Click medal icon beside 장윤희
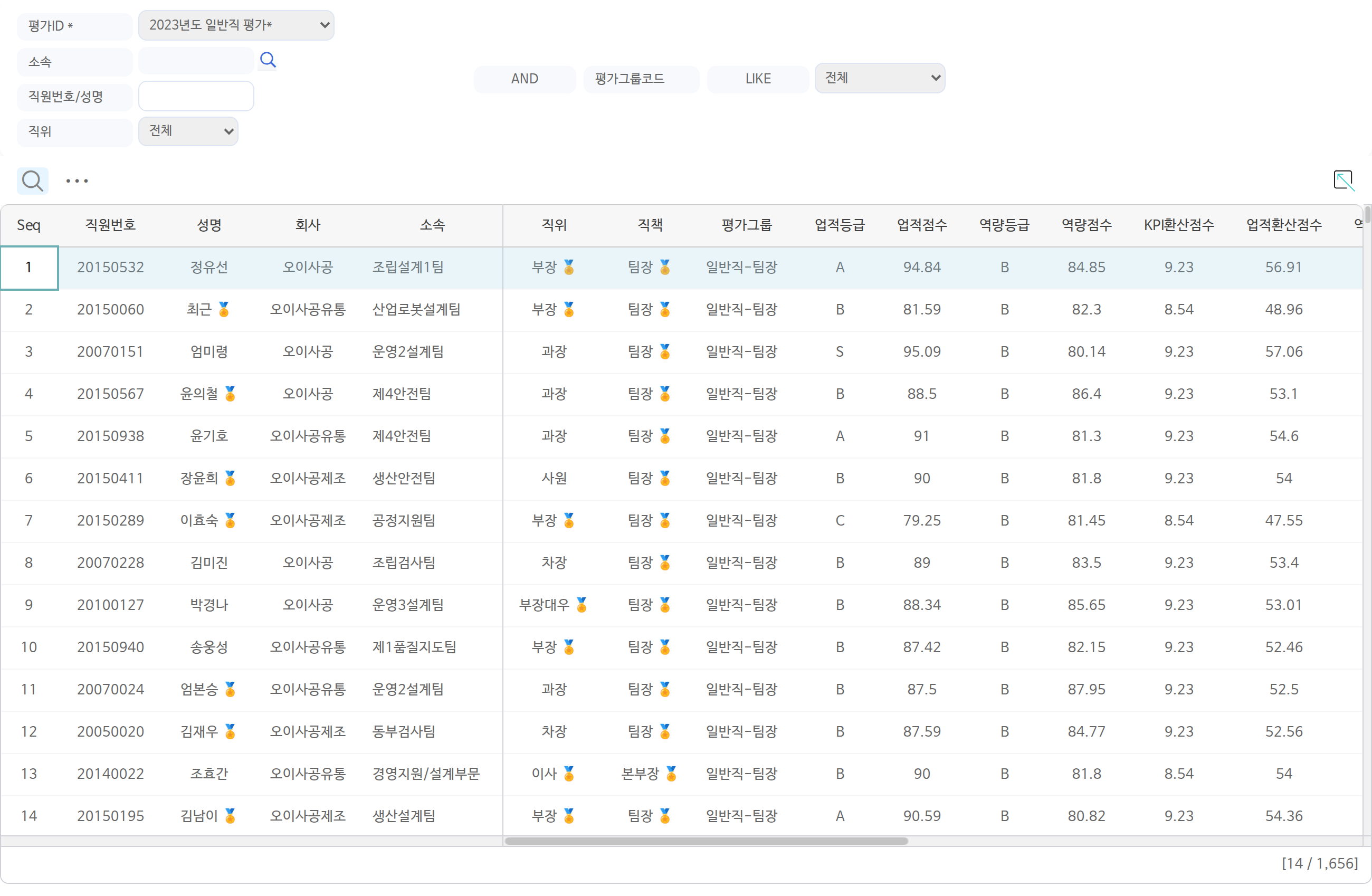This screenshot has height=896, width=1372. click(x=230, y=478)
